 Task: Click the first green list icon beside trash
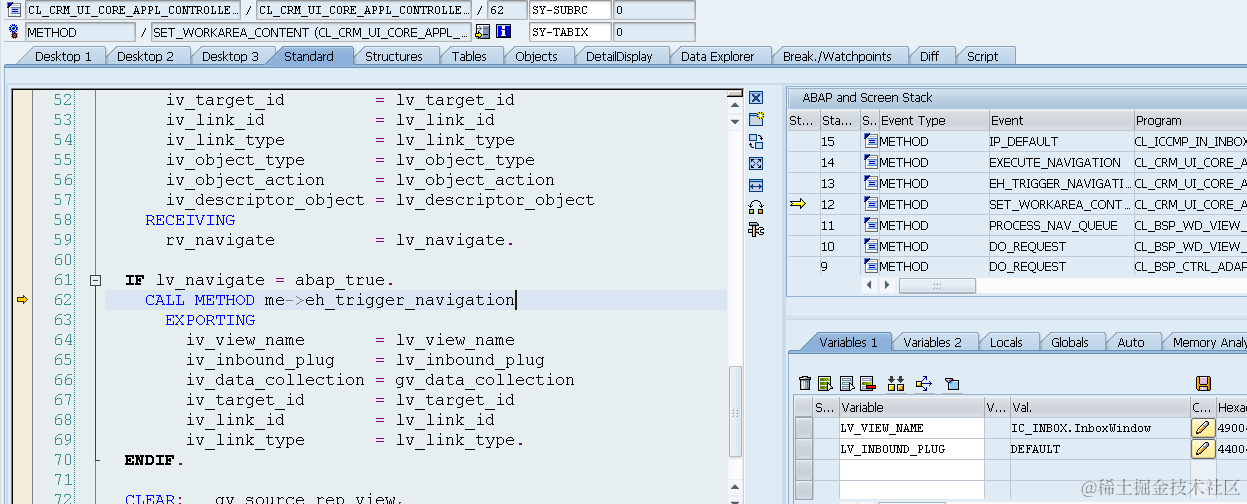825,383
